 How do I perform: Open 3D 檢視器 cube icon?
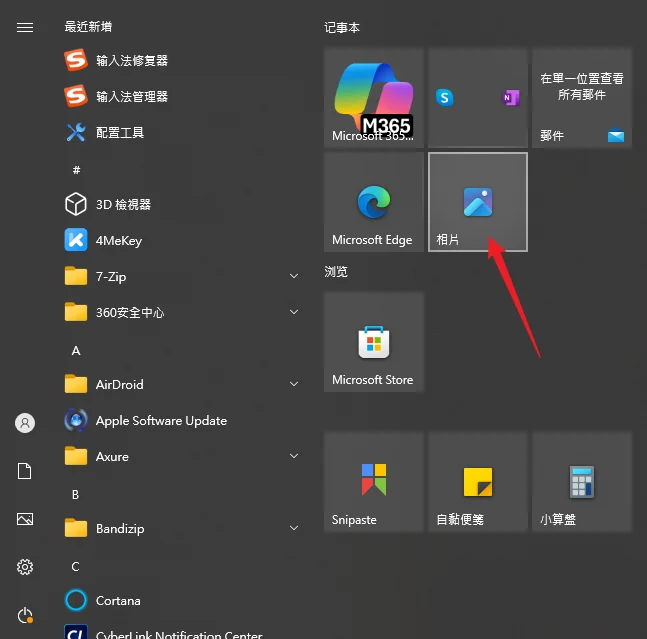[x=76, y=204]
